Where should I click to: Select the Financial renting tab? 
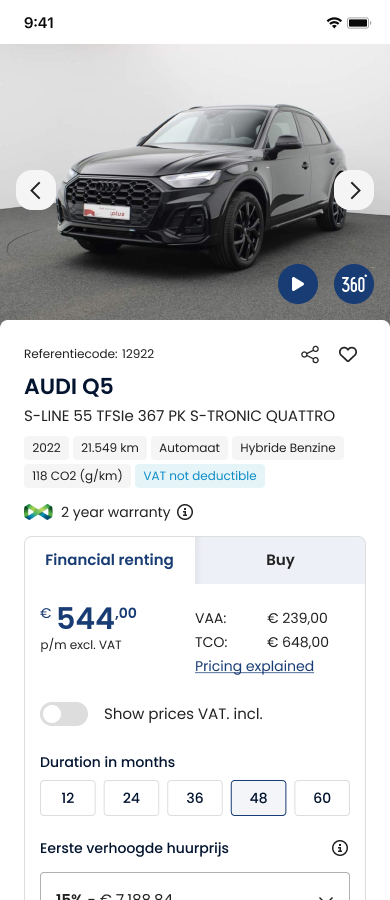point(110,560)
